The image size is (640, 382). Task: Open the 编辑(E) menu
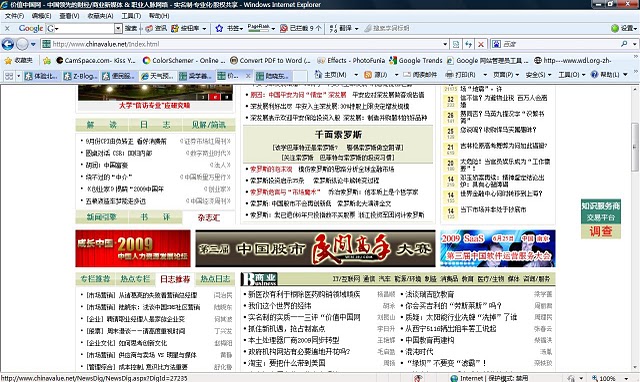(41, 16)
